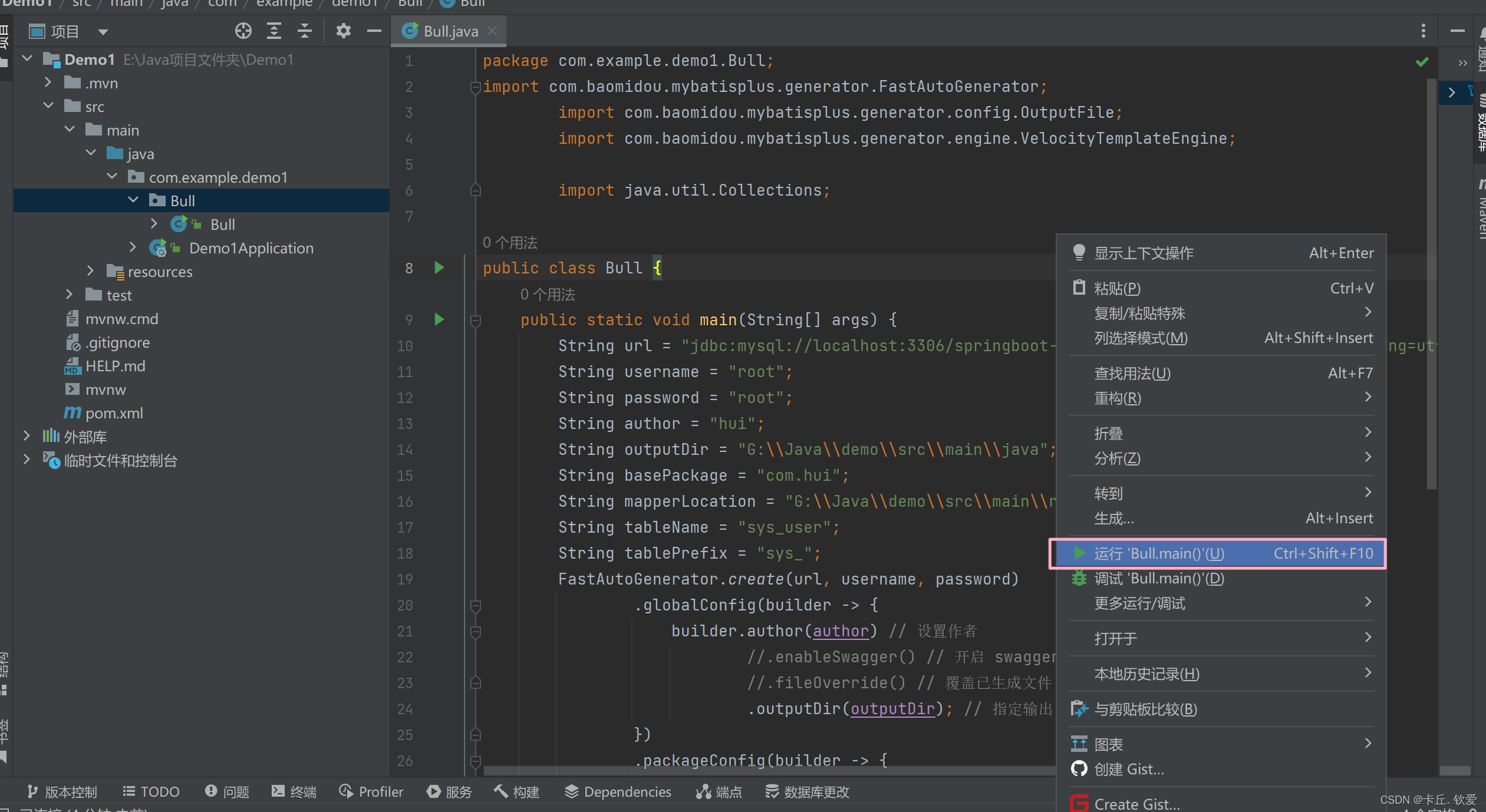
Task: Hide the Project panel with minus icon
Action: pos(374,31)
